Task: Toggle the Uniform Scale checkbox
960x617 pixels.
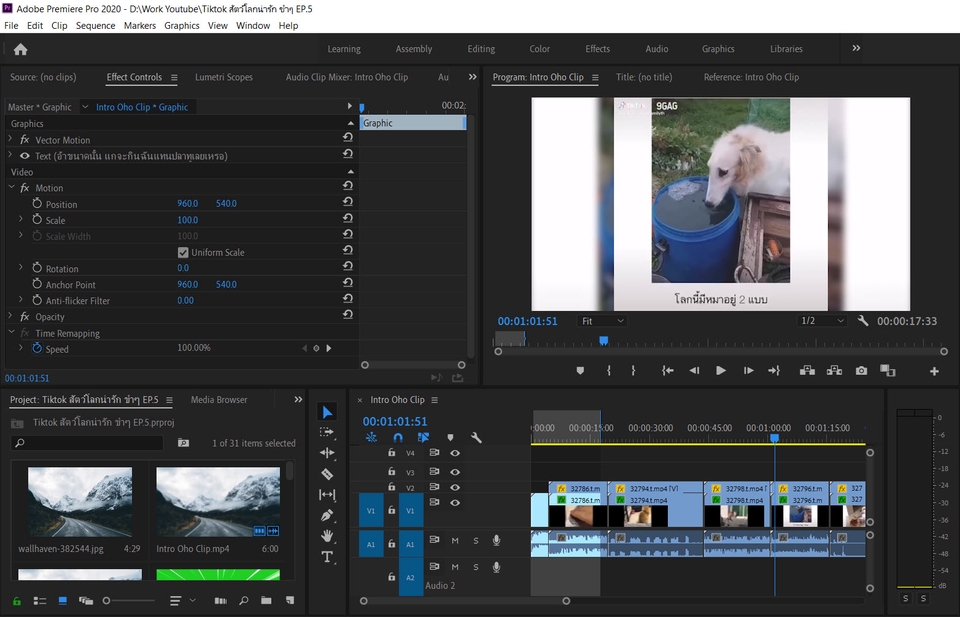Action: click(183, 253)
